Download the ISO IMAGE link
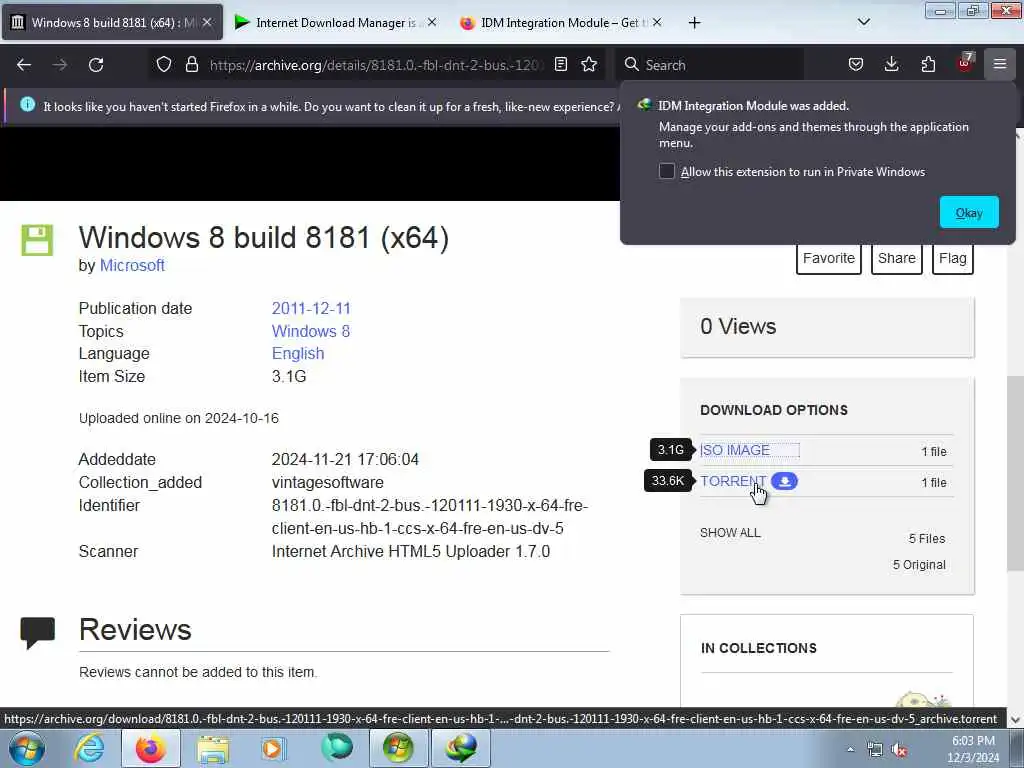1024x768 pixels. (735, 450)
